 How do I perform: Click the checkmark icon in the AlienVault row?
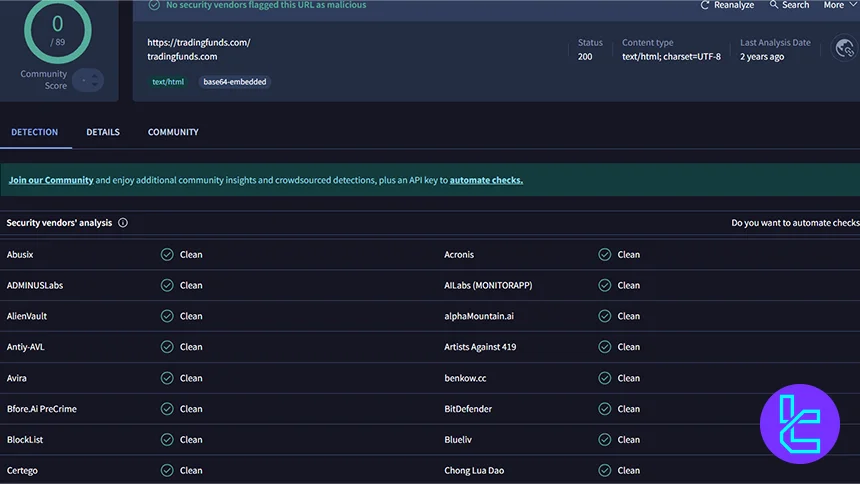tap(167, 316)
